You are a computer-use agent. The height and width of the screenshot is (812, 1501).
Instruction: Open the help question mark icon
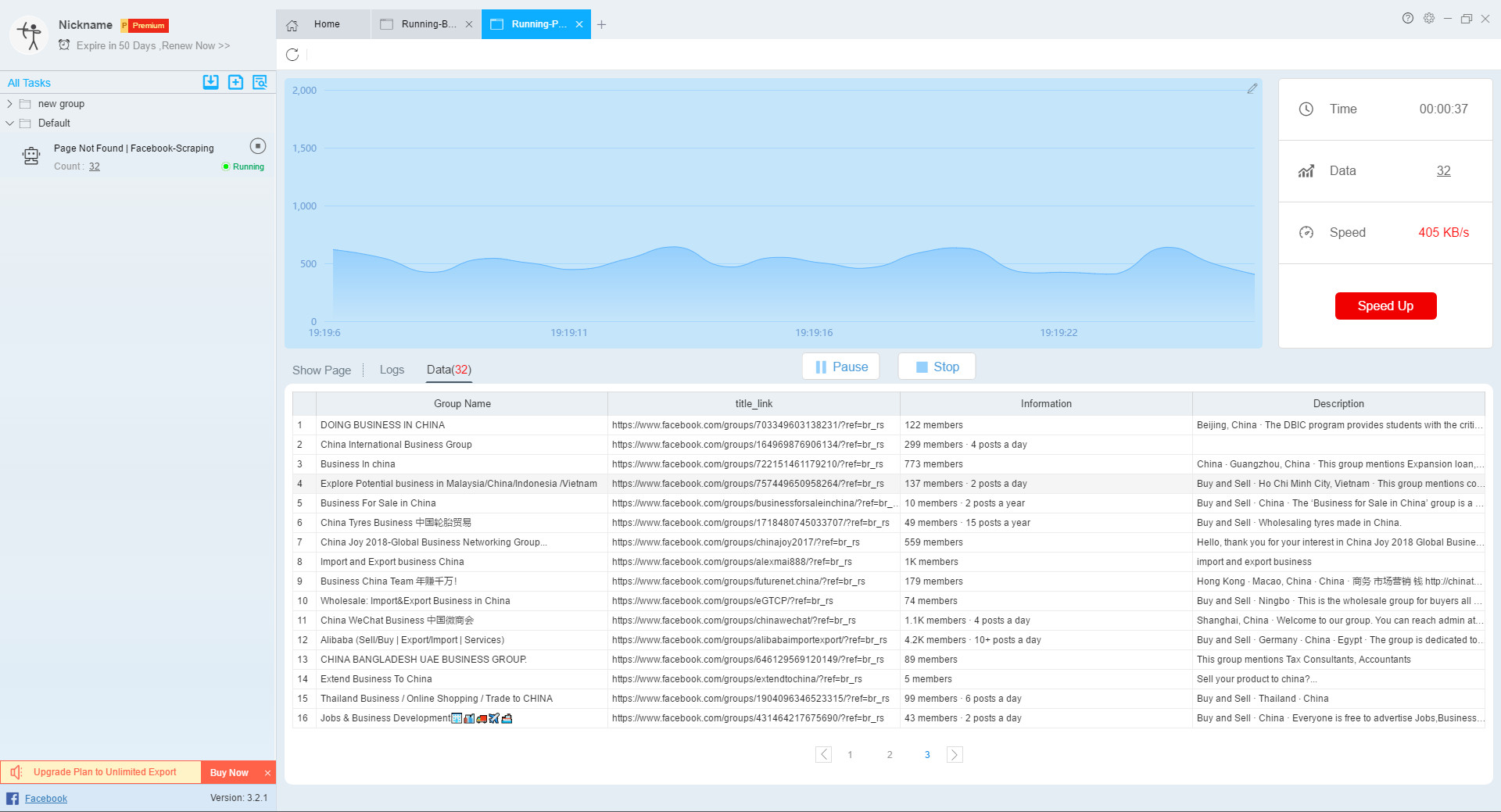pos(1408,18)
